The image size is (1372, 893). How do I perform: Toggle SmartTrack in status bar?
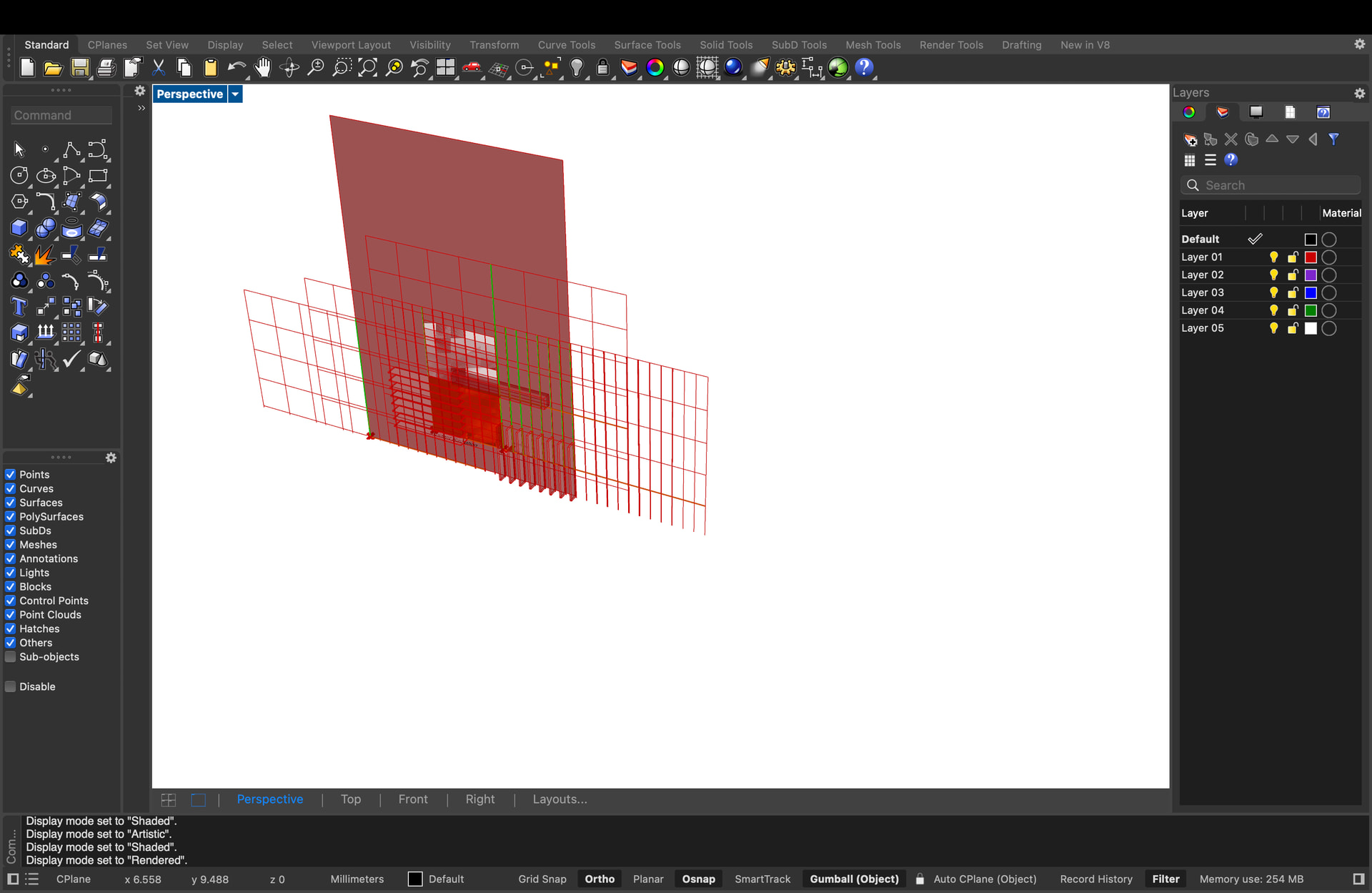[762, 879]
